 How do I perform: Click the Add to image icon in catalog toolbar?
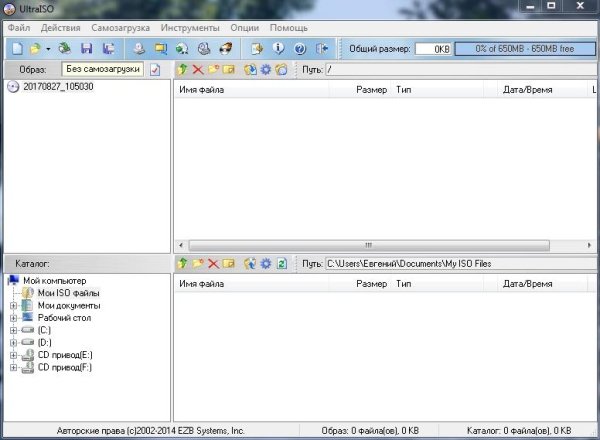[x=250, y=264]
